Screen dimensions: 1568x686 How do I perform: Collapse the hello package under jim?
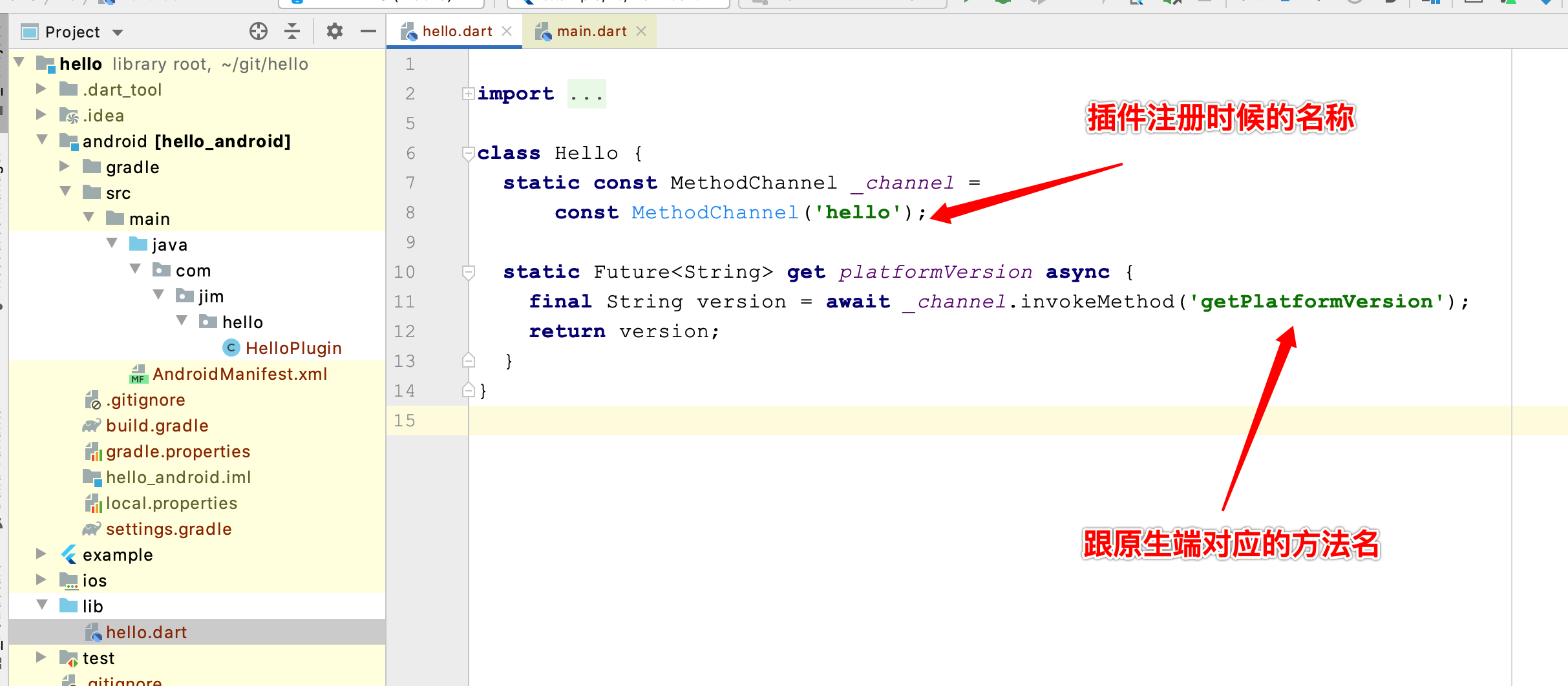tap(182, 321)
